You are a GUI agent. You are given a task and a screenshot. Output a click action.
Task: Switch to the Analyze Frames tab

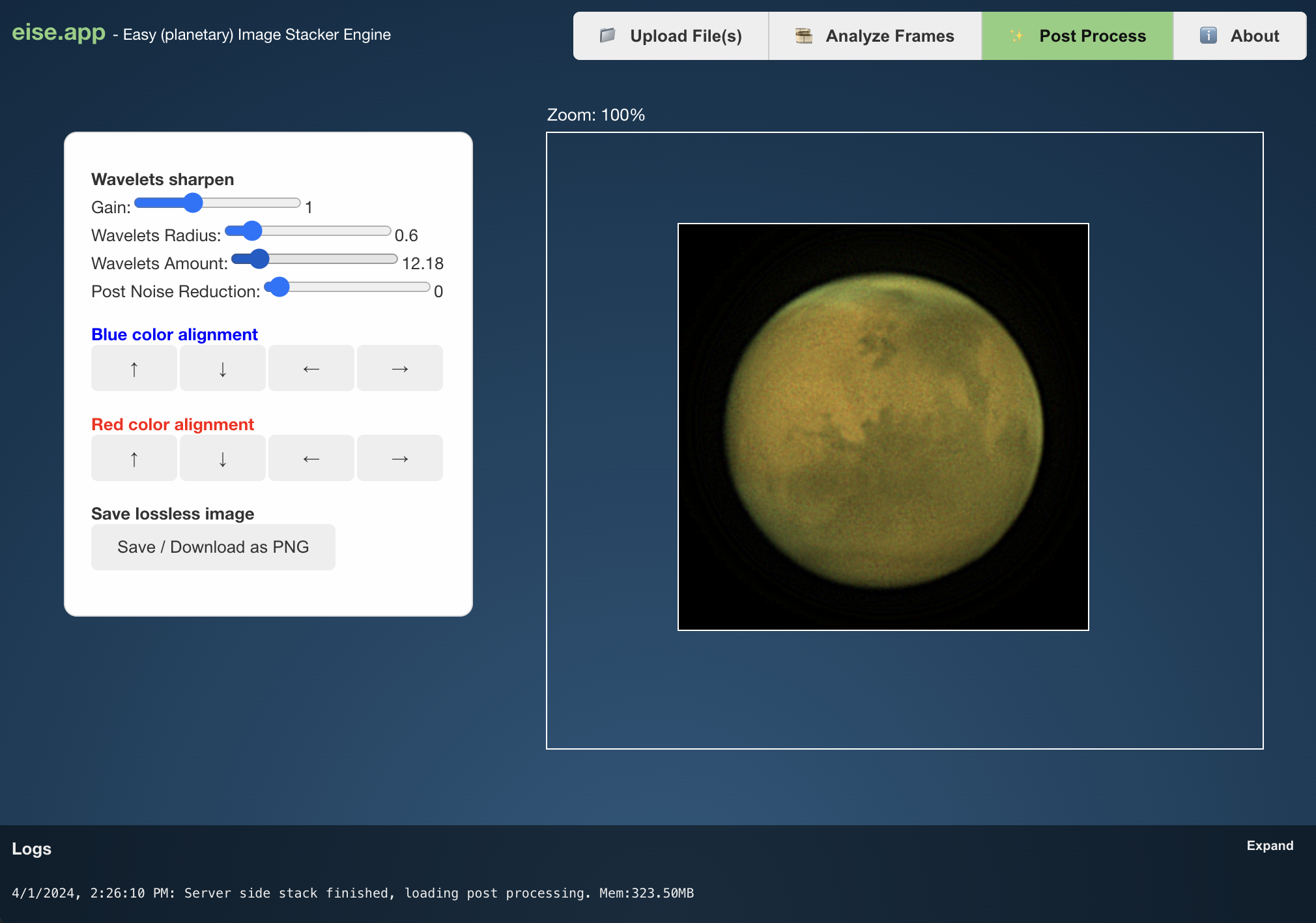click(x=875, y=36)
